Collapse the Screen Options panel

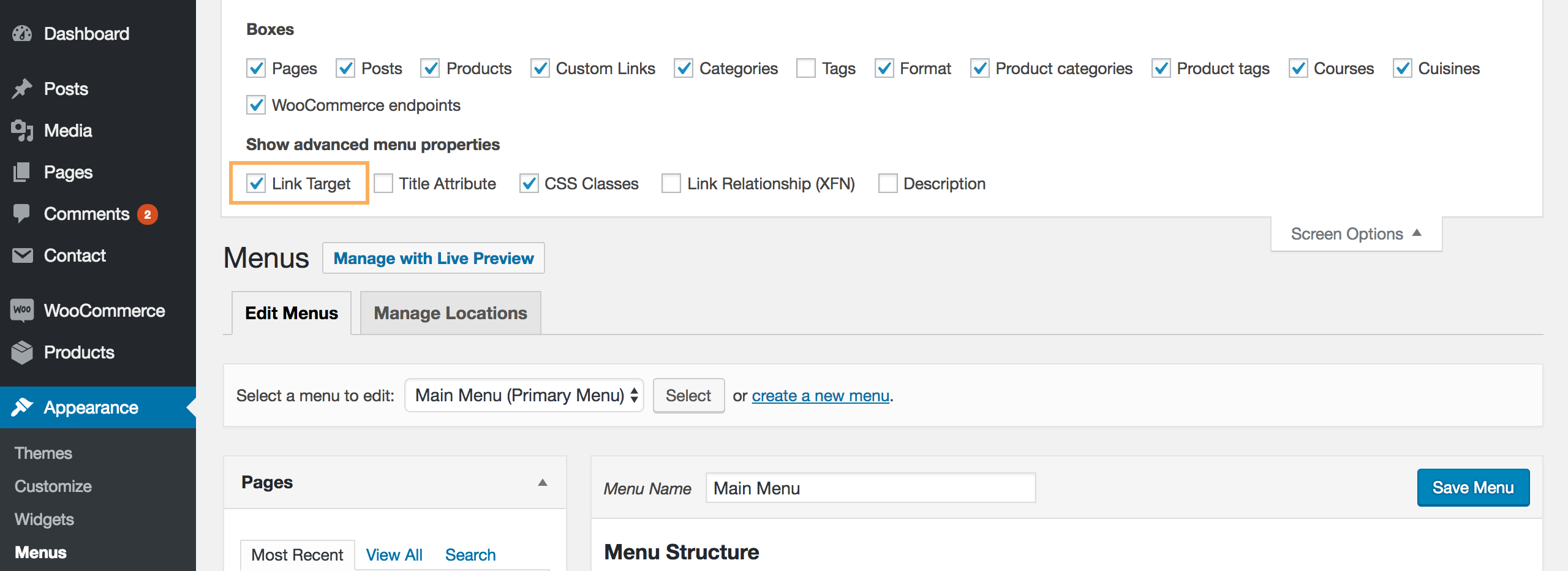click(1356, 234)
